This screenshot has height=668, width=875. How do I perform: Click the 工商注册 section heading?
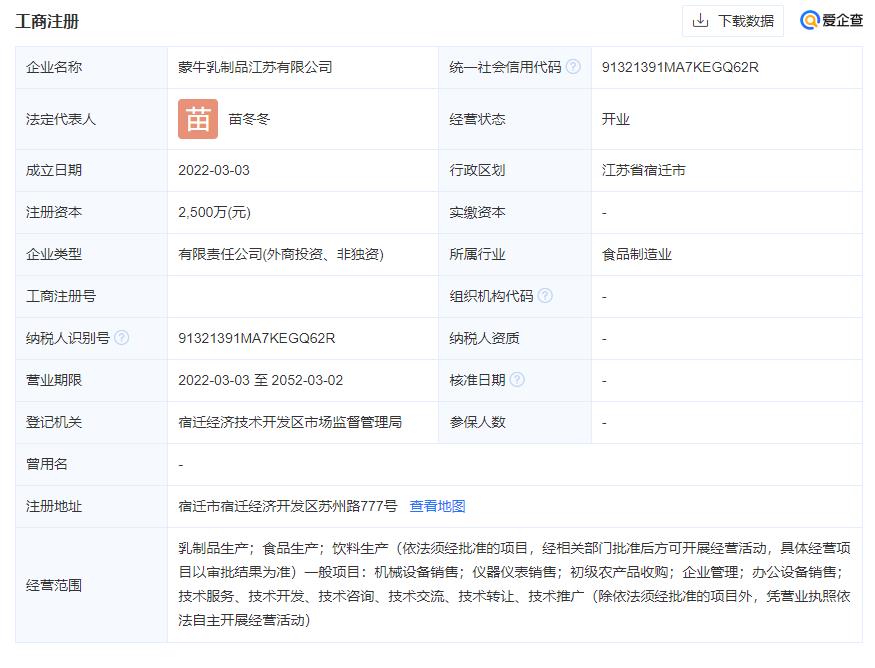point(47,21)
